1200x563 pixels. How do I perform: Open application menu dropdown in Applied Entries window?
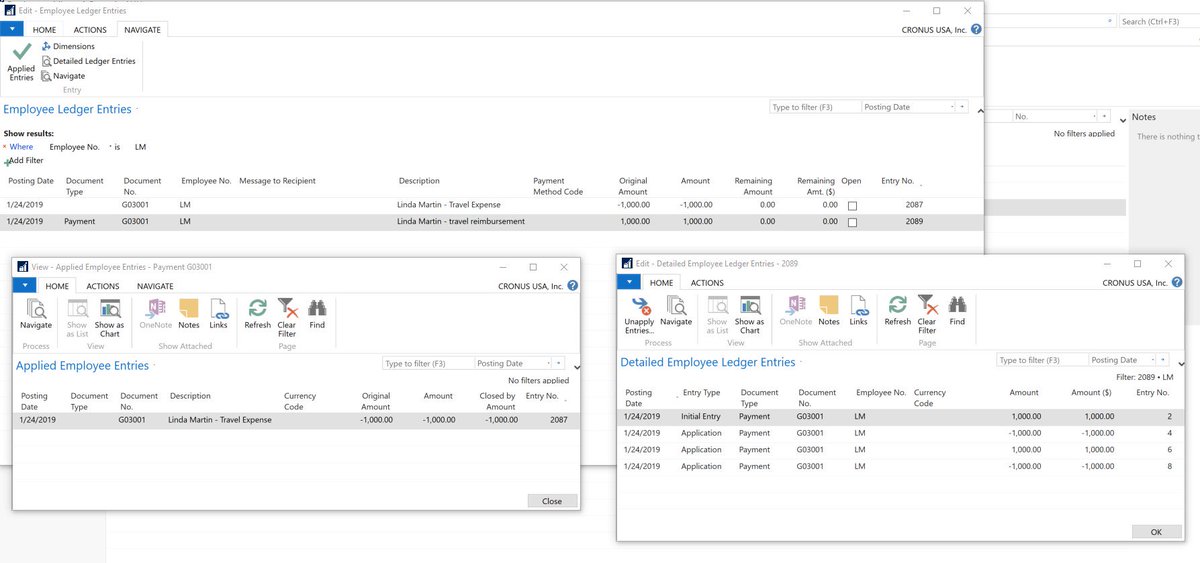coord(26,286)
